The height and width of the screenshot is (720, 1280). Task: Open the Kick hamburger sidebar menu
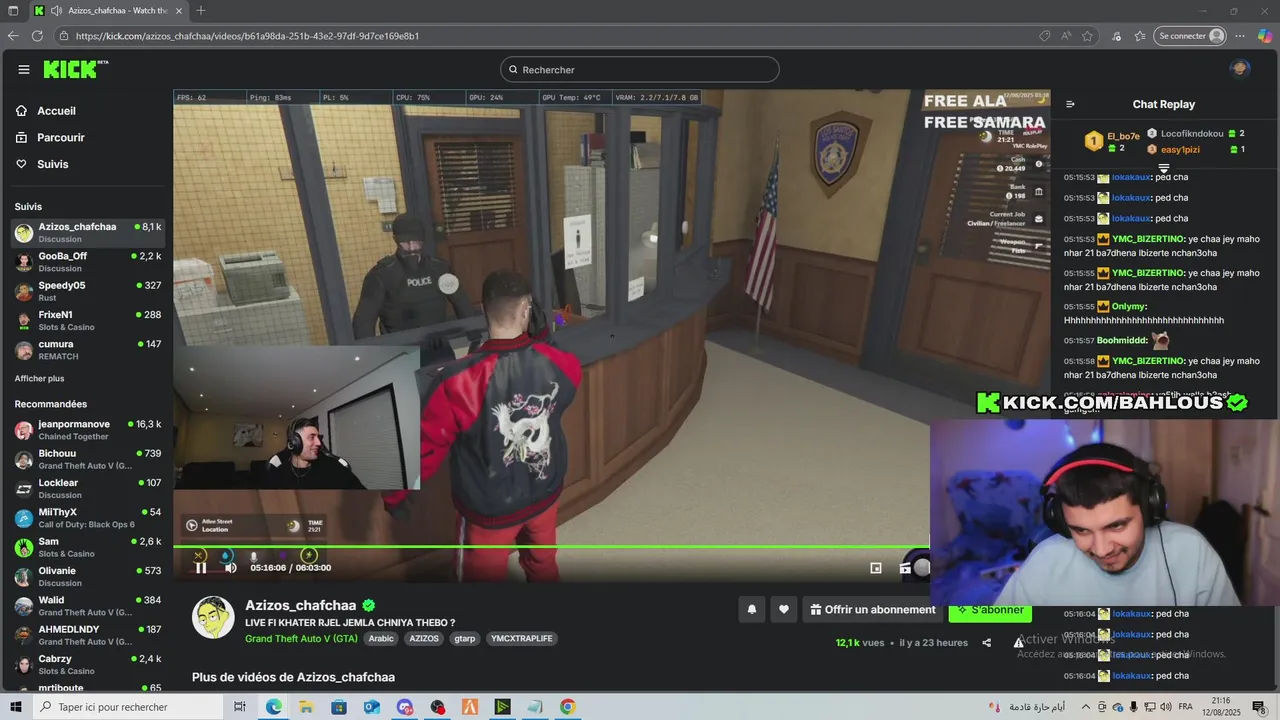click(23, 69)
